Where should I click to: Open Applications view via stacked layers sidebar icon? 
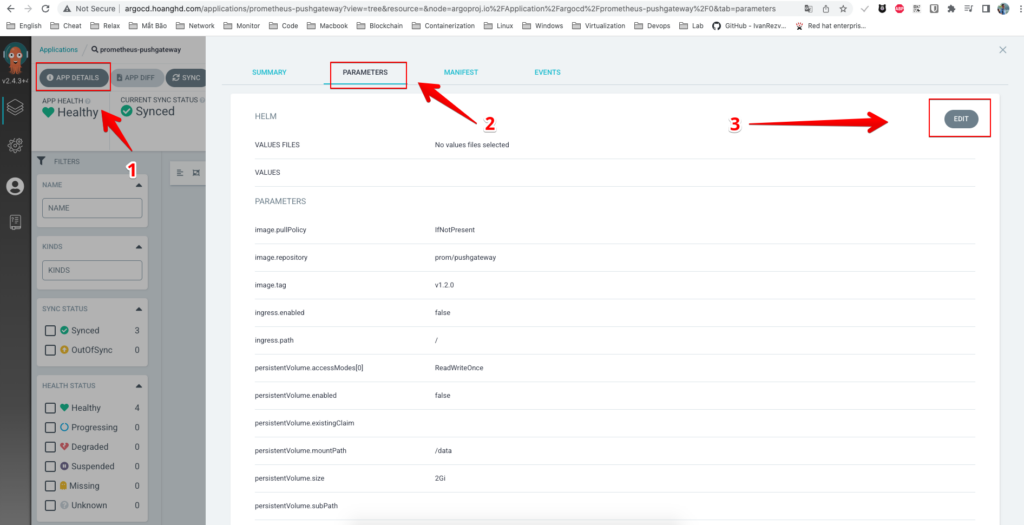click(15, 108)
